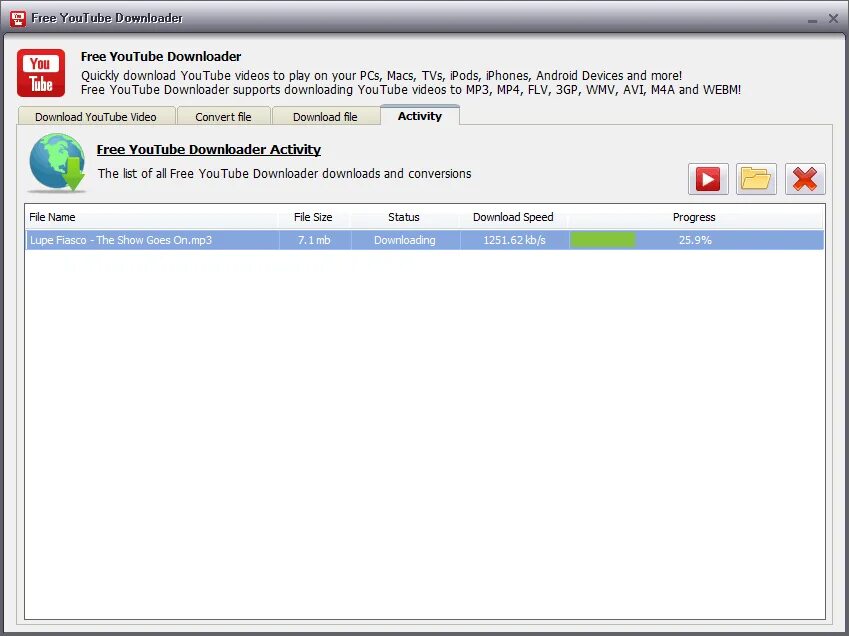
Task: Click the 25.9% progress value
Action: point(695,240)
